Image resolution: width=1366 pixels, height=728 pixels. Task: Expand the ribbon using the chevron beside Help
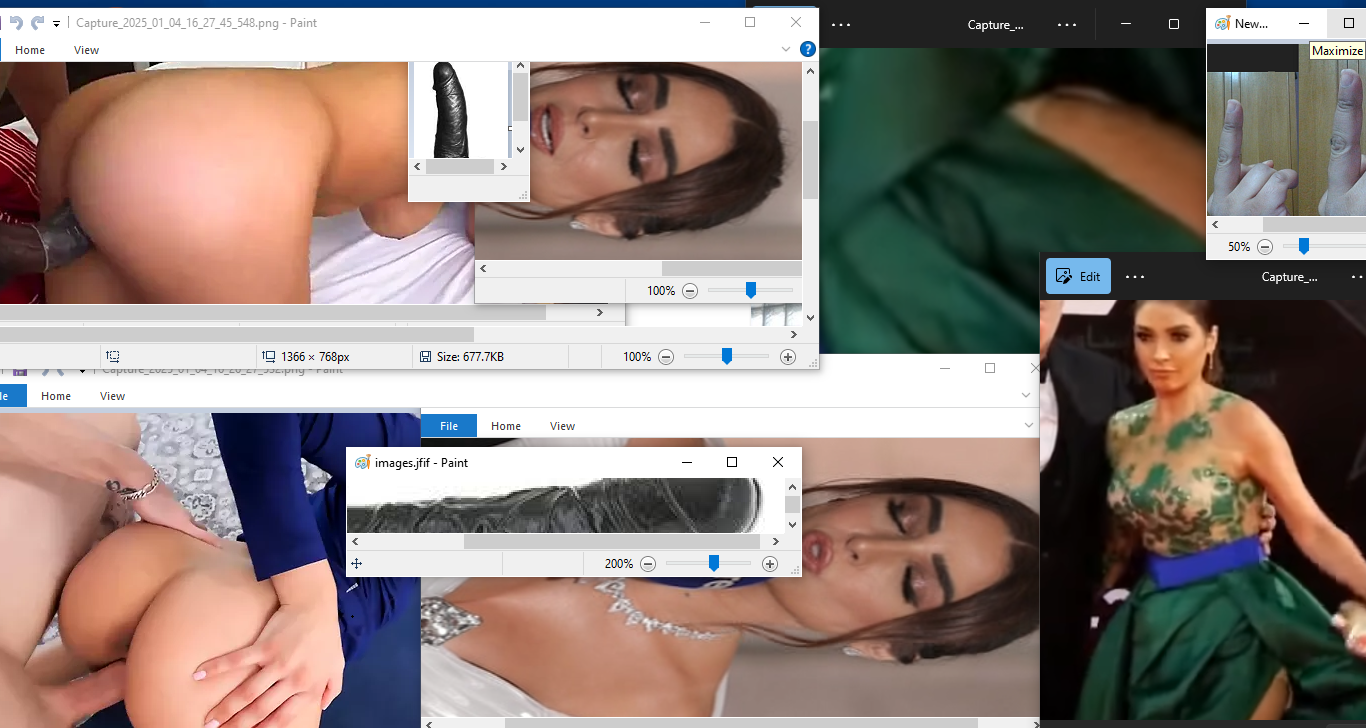(x=786, y=49)
